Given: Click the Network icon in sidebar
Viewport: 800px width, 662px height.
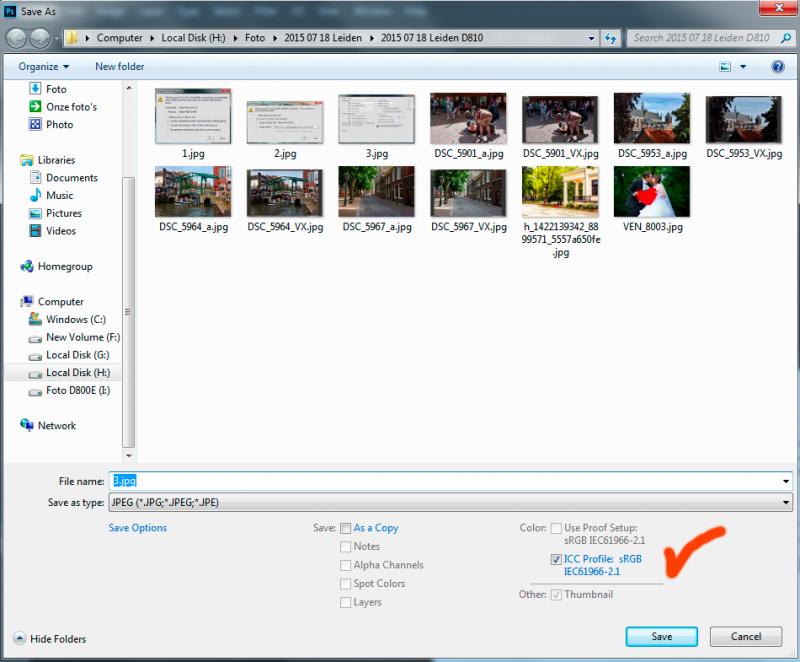Looking at the screenshot, I should pyautogui.click(x=27, y=425).
